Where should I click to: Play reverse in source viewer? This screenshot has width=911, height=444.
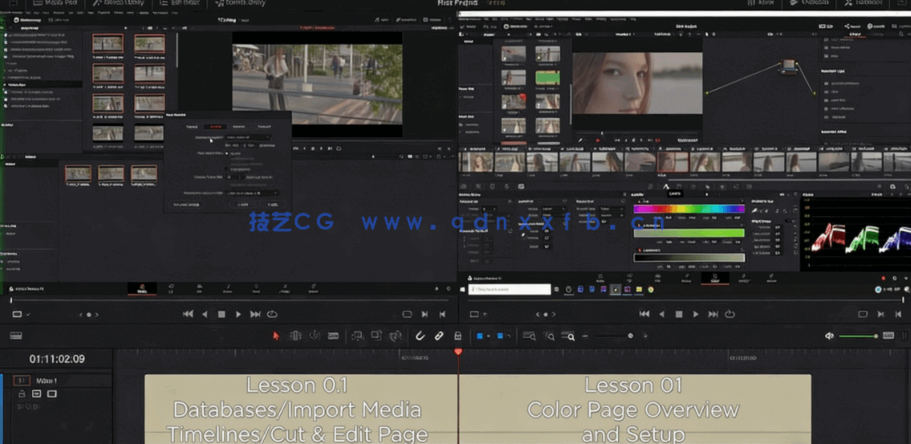tap(205, 314)
